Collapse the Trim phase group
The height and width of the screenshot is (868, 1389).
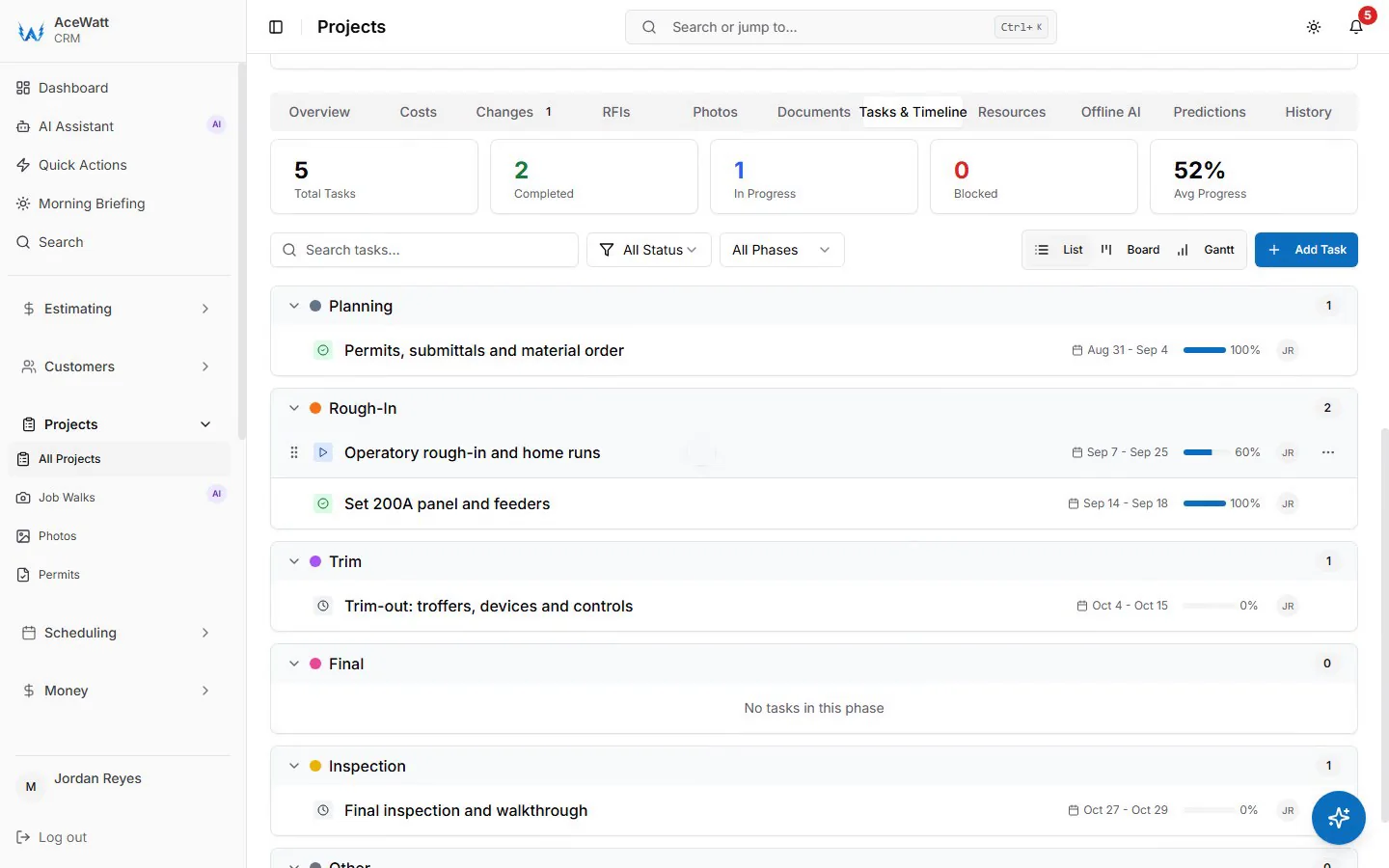coord(294,561)
